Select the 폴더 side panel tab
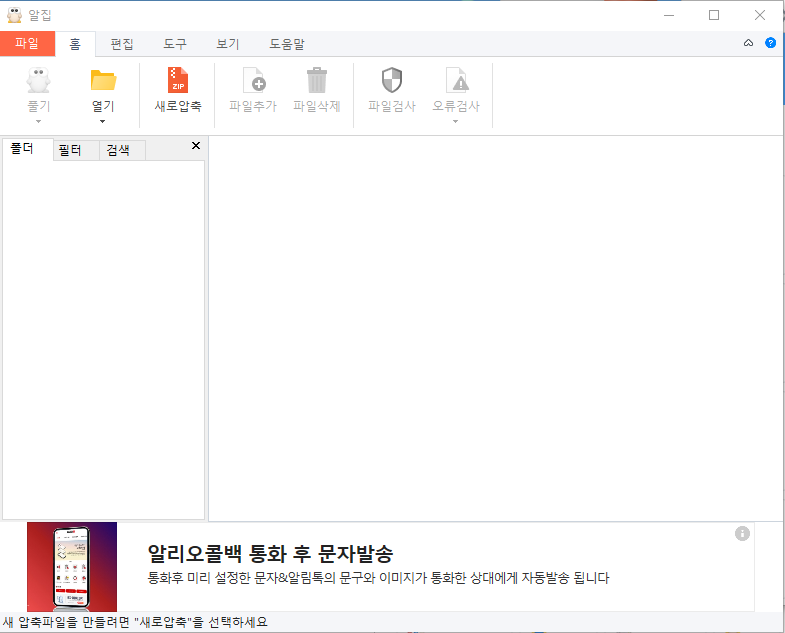This screenshot has height=633, width=785. tap(28, 149)
